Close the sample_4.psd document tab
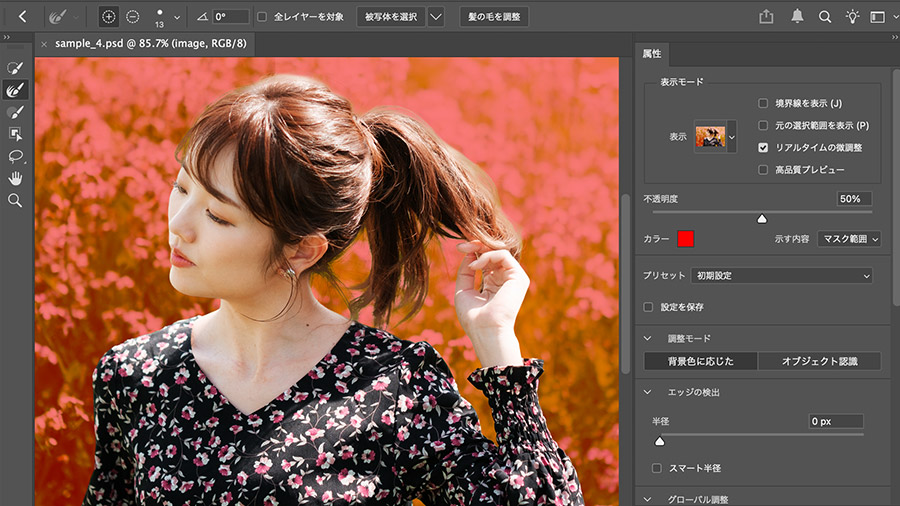The image size is (900, 506). 44,44
